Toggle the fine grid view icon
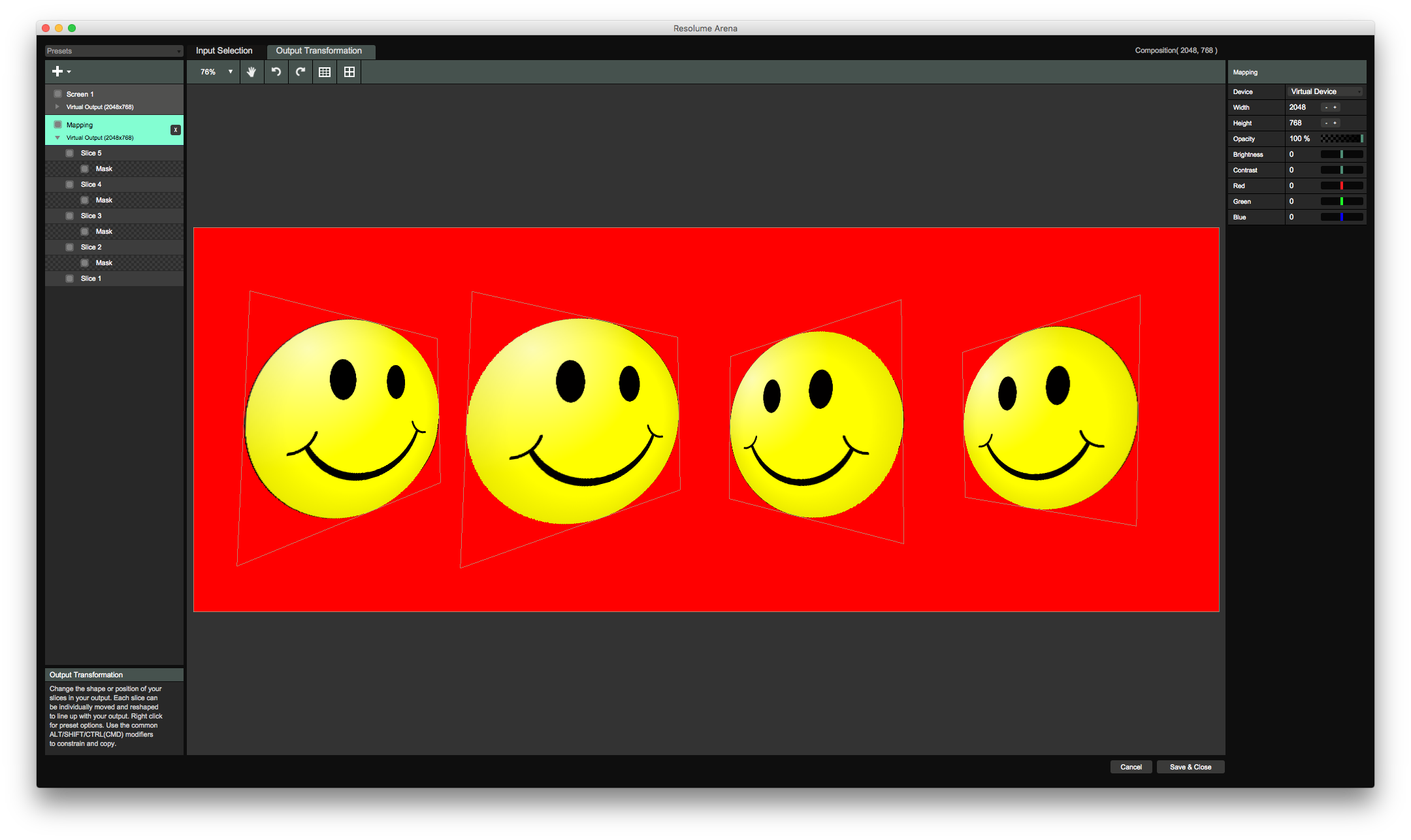Viewport: 1411px width, 840px height. pos(325,72)
